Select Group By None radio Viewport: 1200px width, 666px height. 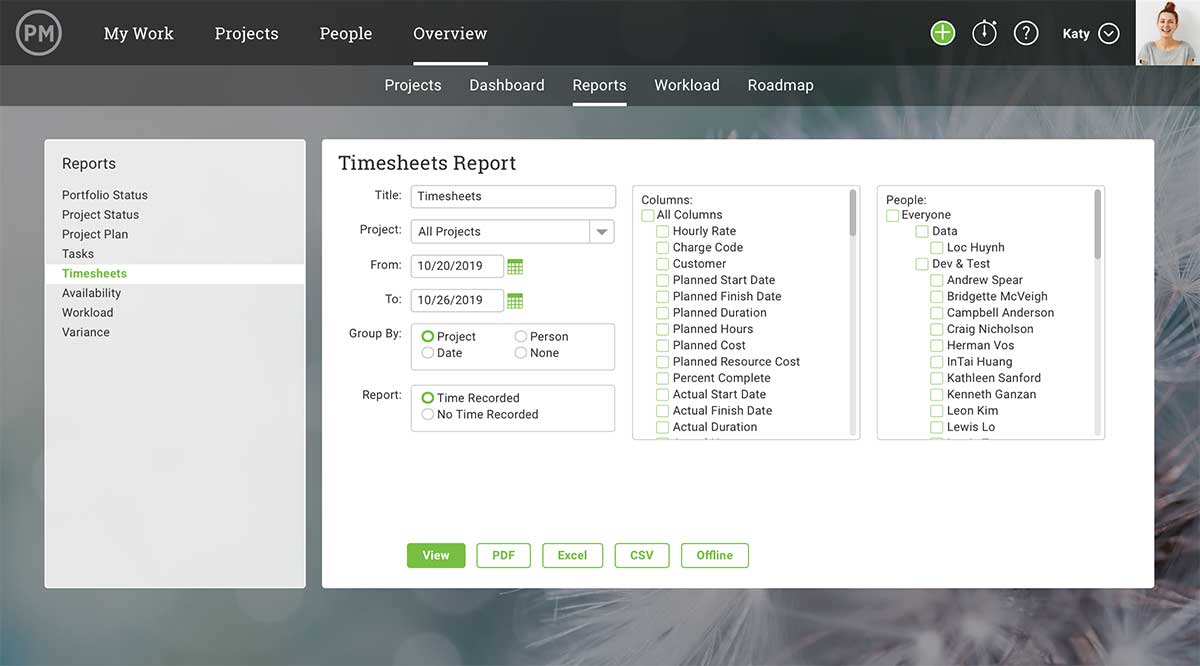(521, 353)
